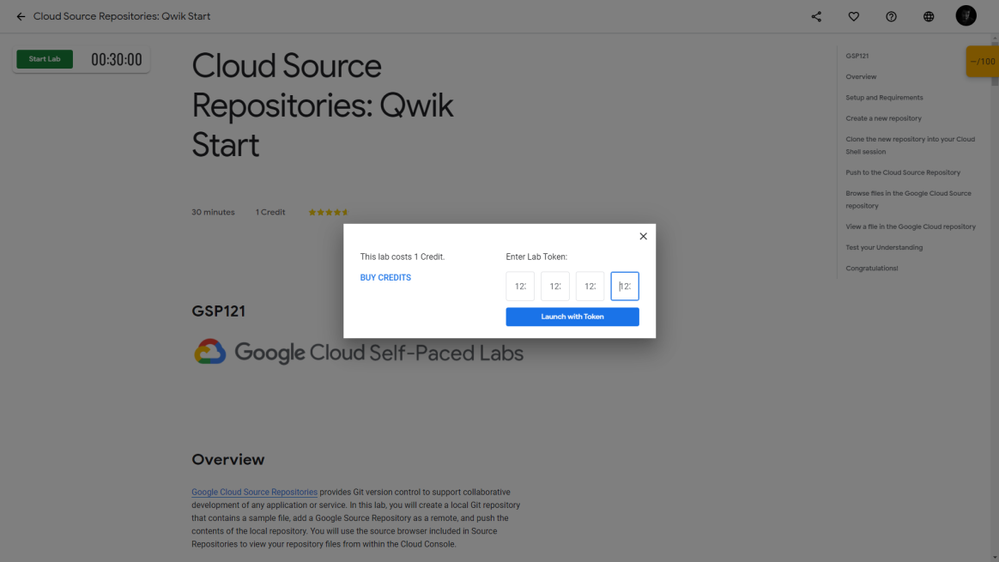Close the lab token dialog
The image size is (999, 562).
[x=643, y=236]
